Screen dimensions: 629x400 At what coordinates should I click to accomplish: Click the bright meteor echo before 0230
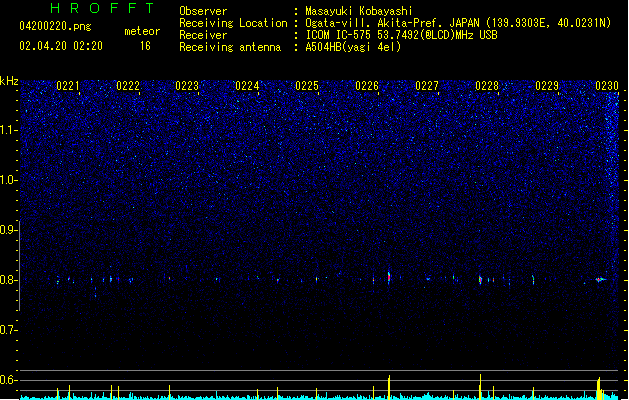(600, 279)
